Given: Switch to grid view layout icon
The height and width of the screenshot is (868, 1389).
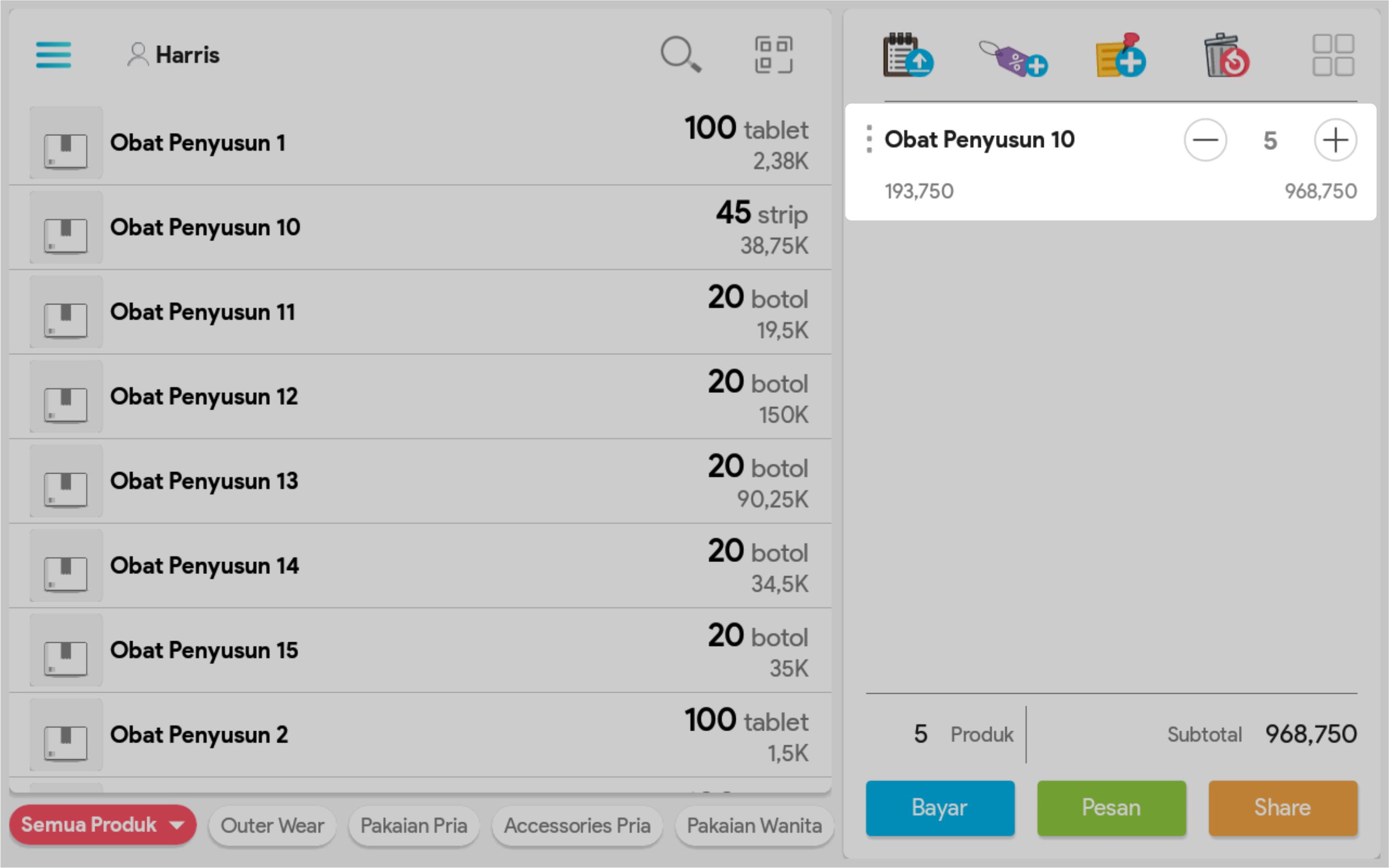Looking at the screenshot, I should tap(1333, 56).
